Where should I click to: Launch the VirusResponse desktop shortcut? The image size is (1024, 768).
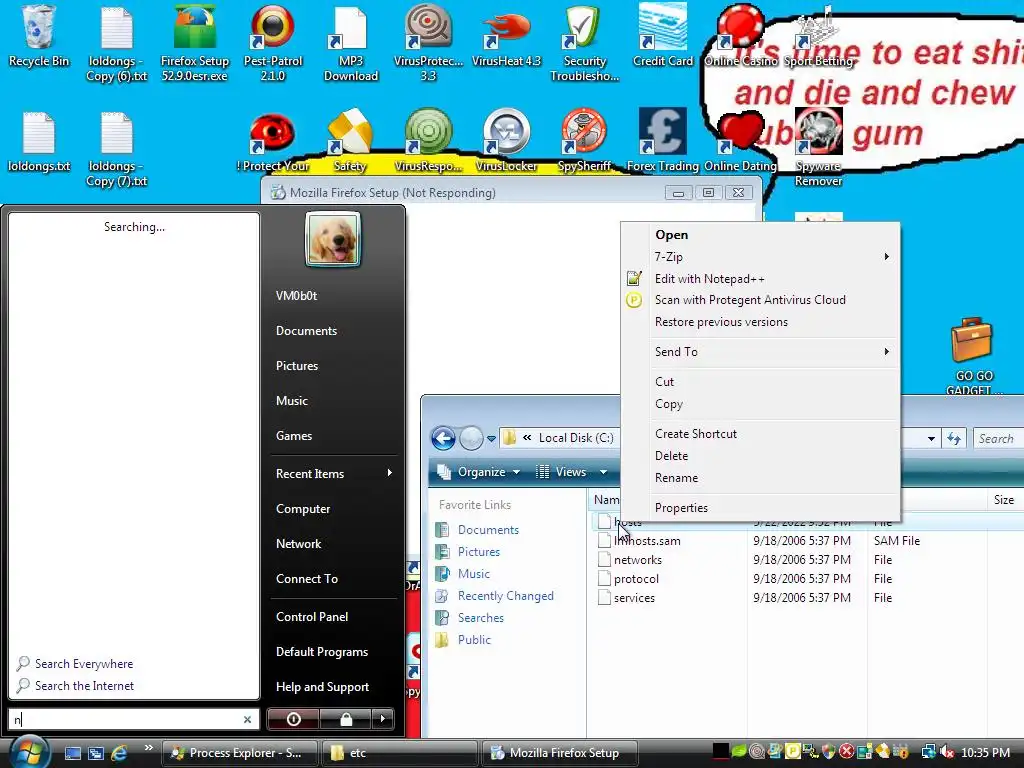pos(428,142)
